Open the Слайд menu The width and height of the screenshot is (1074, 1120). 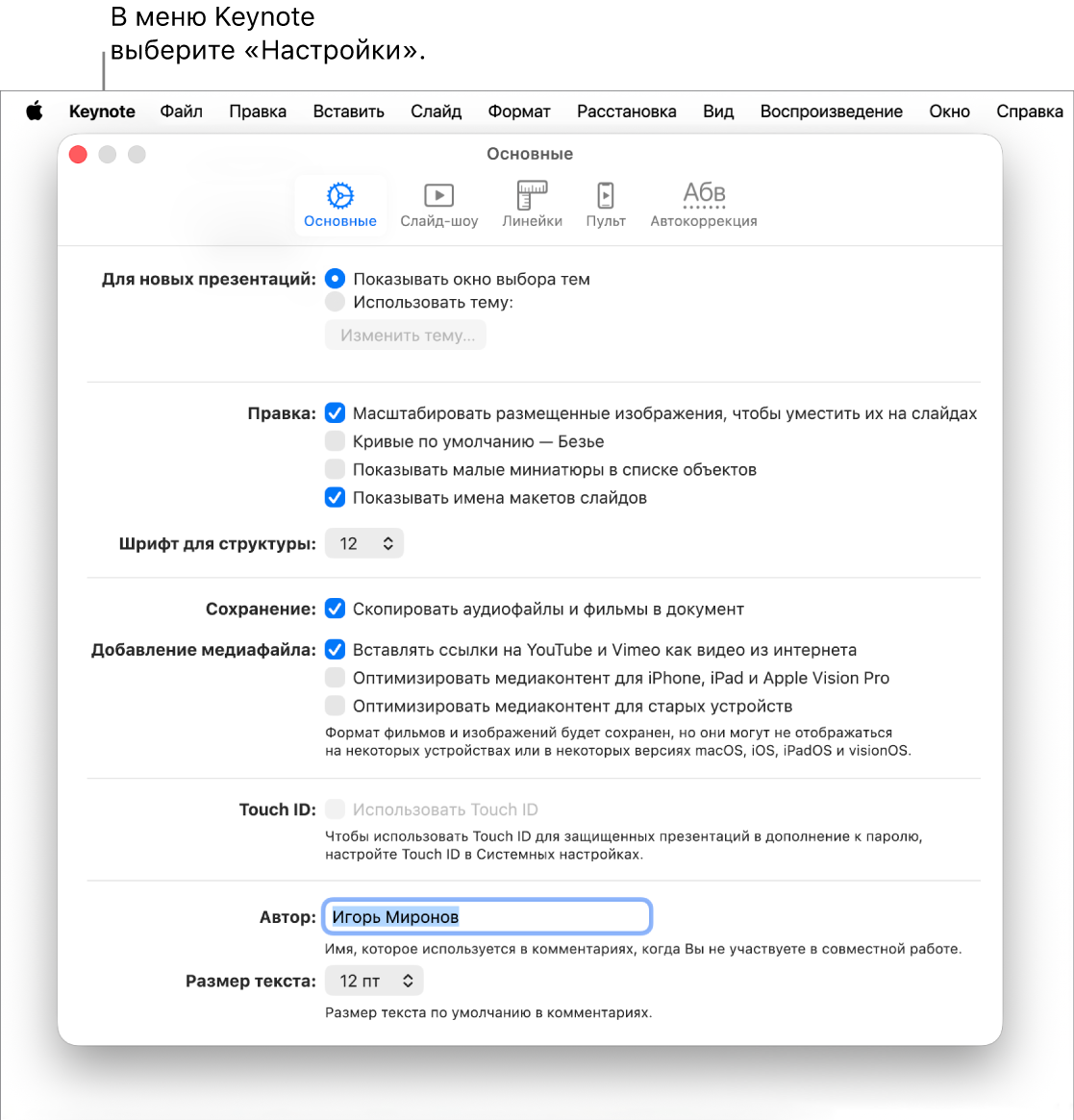(x=436, y=112)
